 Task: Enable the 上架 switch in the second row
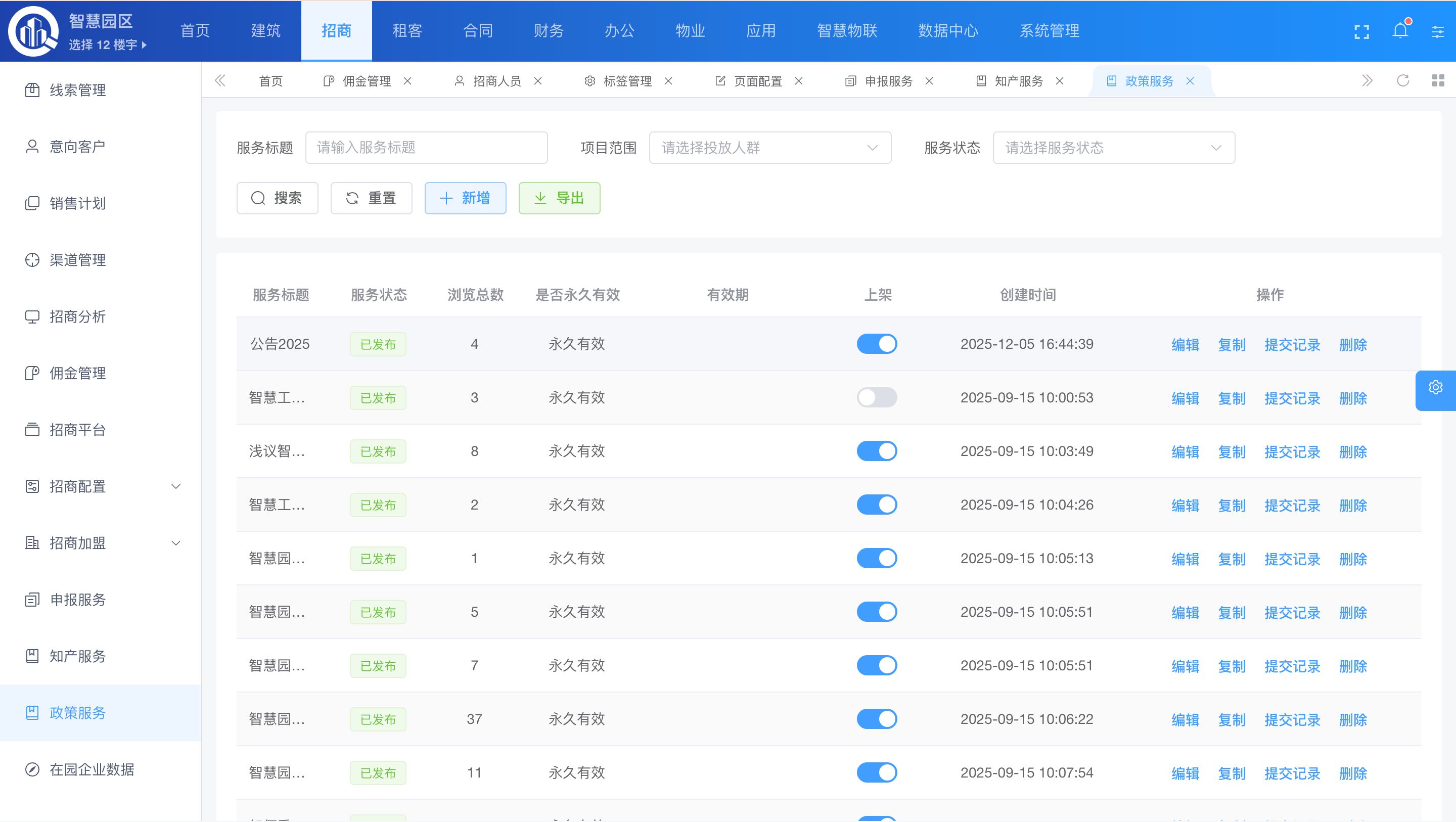[877, 397]
